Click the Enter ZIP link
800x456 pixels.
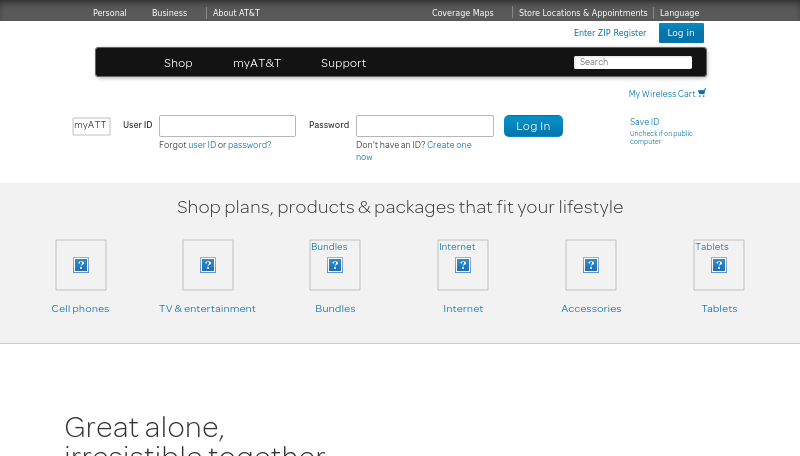592,33
